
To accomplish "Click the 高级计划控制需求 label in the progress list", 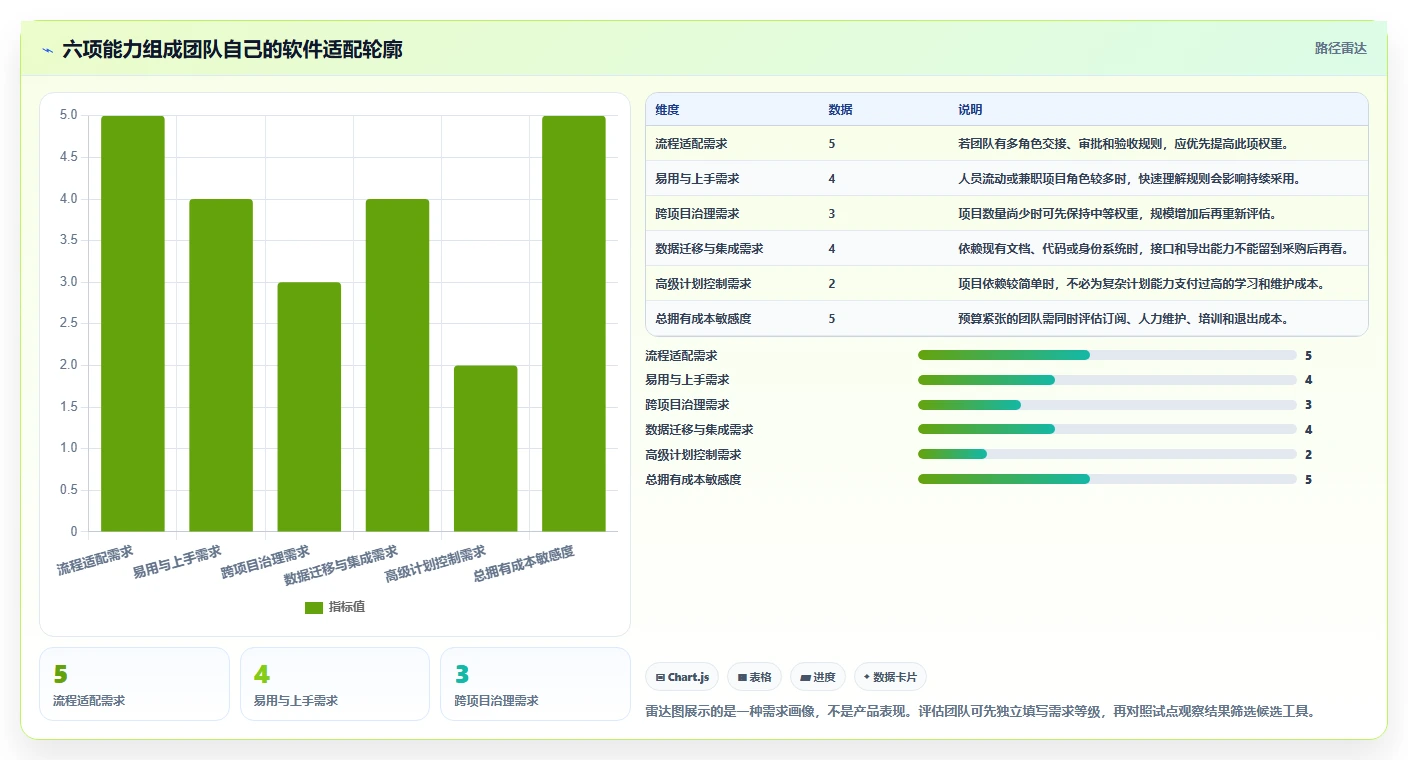I will click(694, 455).
